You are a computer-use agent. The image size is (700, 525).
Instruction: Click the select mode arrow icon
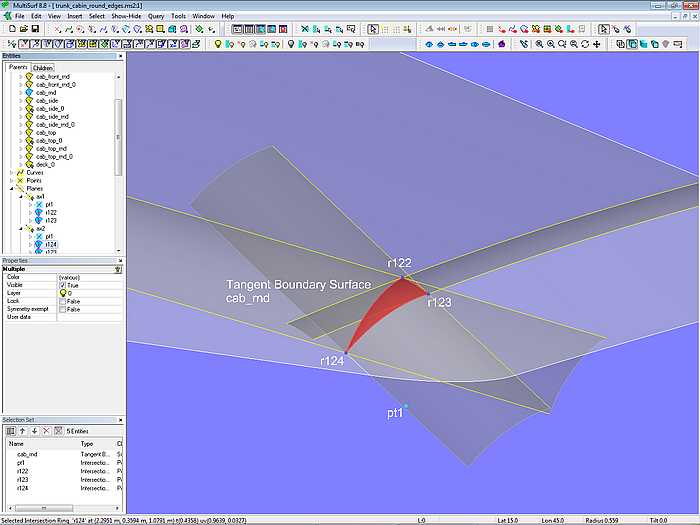click(373, 30)
